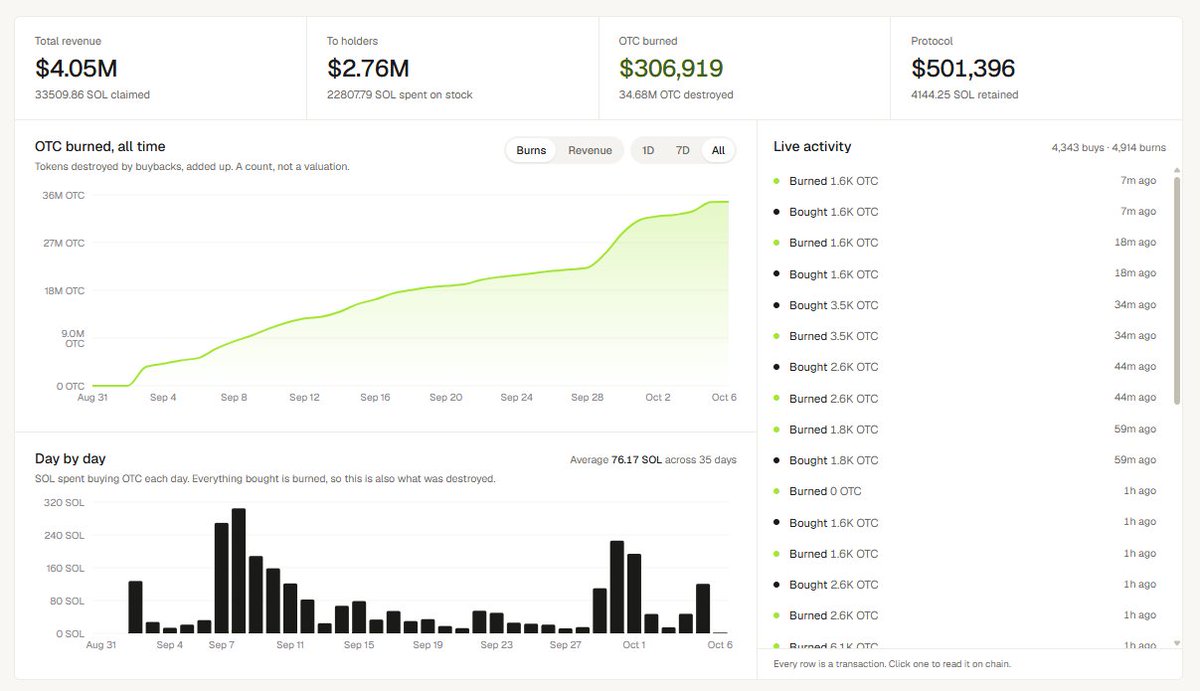Click the $2.76M to holders value
This screenshot has width=1200, height=691.
pos(368,69)
